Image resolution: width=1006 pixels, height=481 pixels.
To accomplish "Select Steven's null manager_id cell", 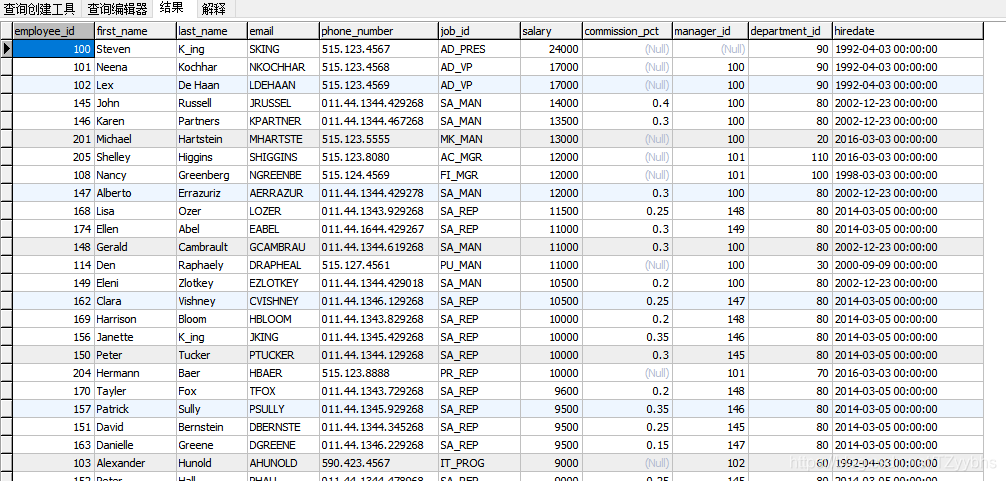I will [710, 49].
